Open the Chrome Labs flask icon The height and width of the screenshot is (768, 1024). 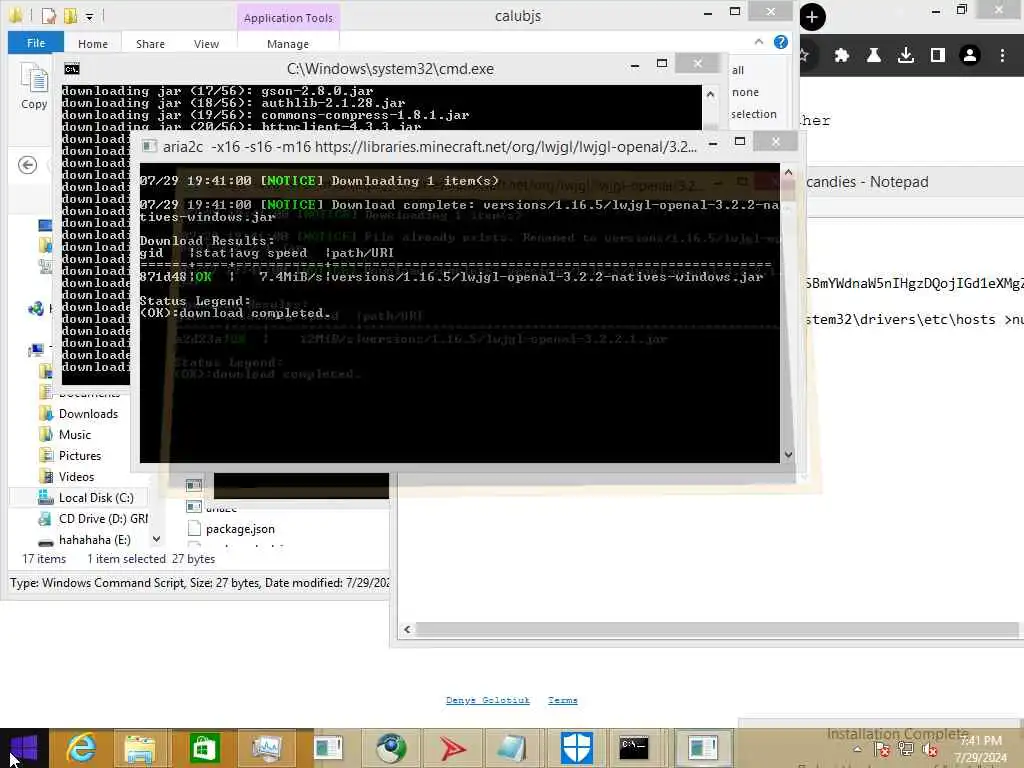click(x=873, y=56)
